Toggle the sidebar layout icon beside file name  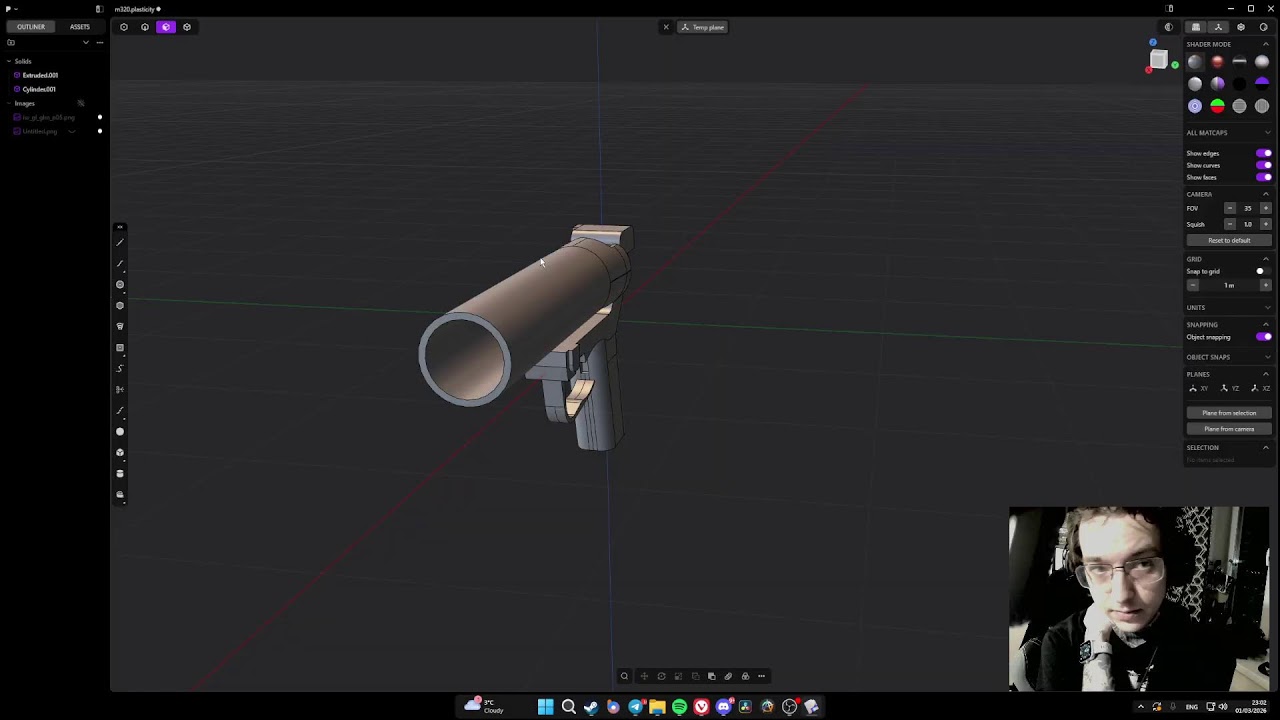point(99,9)
